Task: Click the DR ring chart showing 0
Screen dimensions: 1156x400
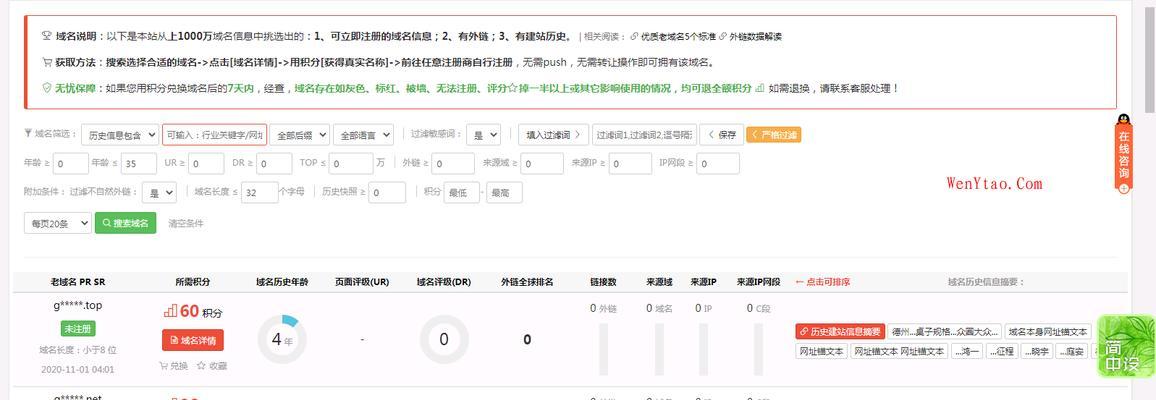Action: click(x=444, y=340)
